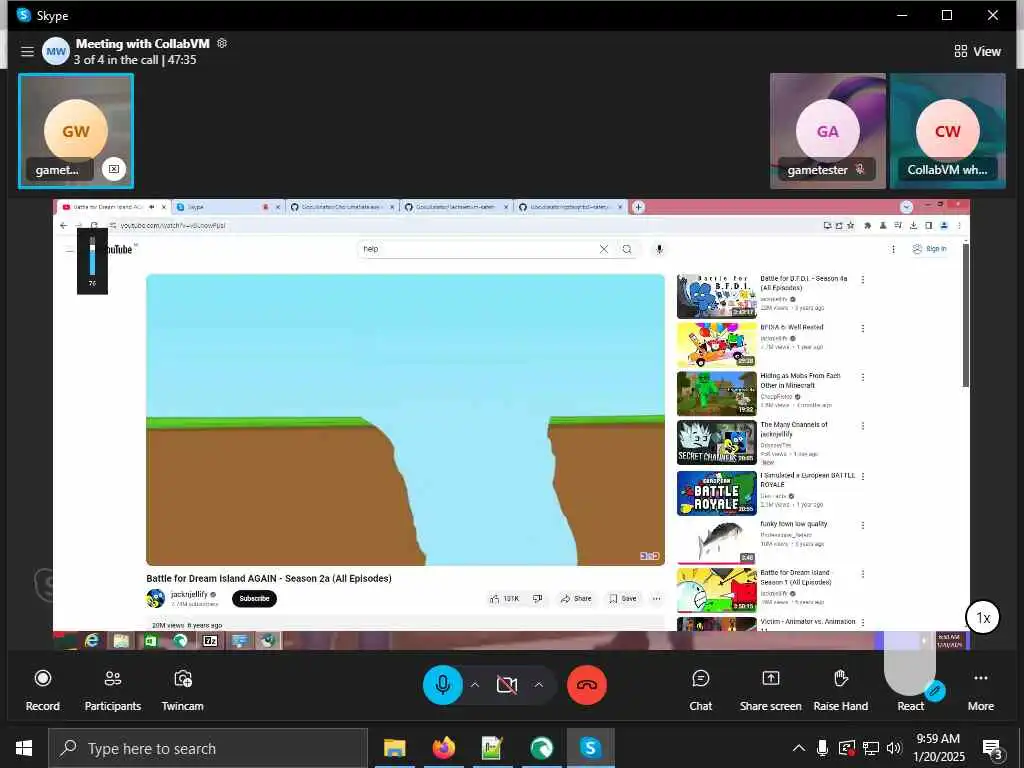Raise Hand in the meeting

pyautogui.click(x=840, y=690)
